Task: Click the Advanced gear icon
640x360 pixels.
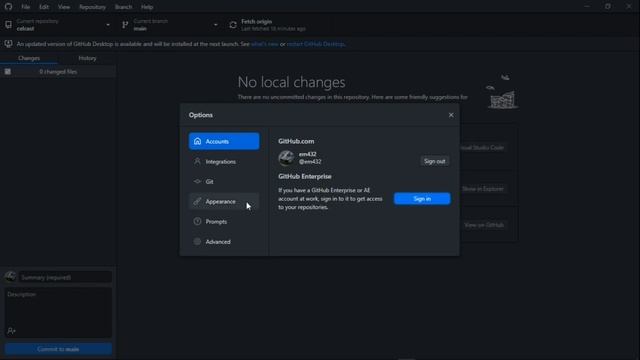Action: click(x=198, y=242)
